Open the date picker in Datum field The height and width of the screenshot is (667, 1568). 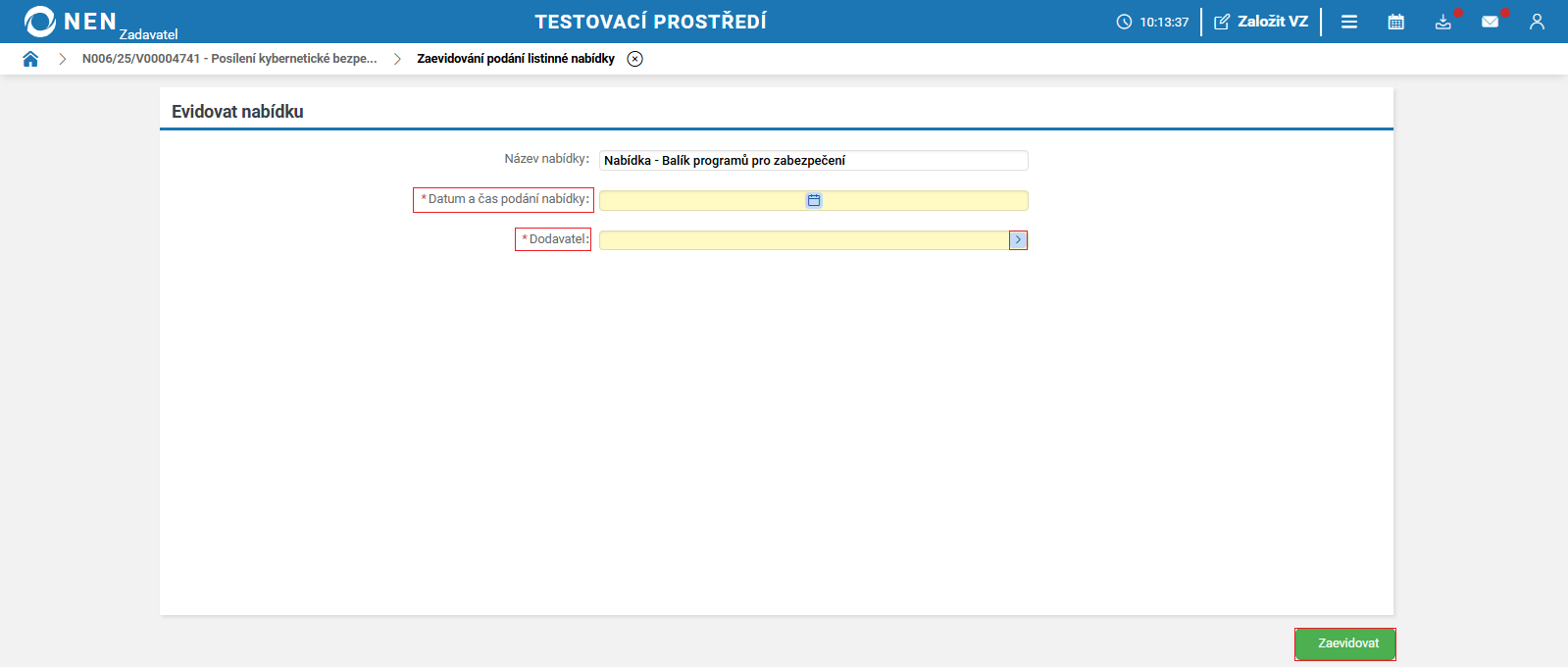(814, 200)
